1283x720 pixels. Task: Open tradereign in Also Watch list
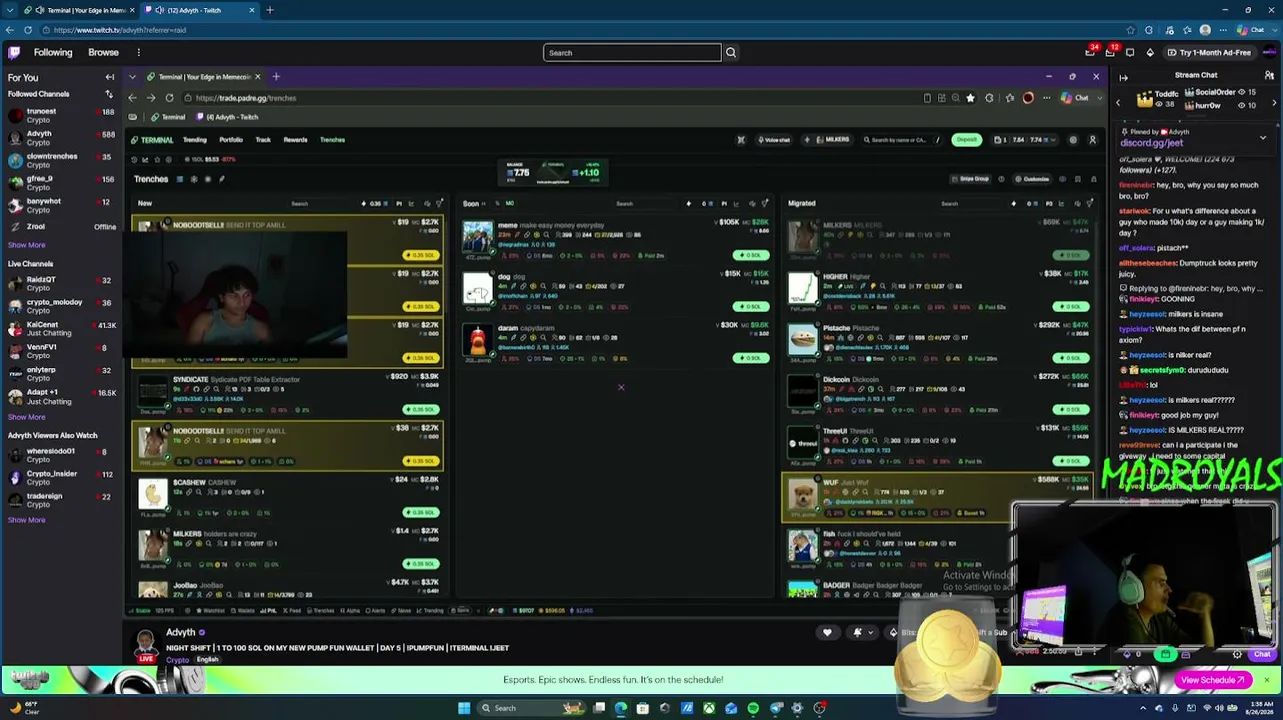point(60,500)
